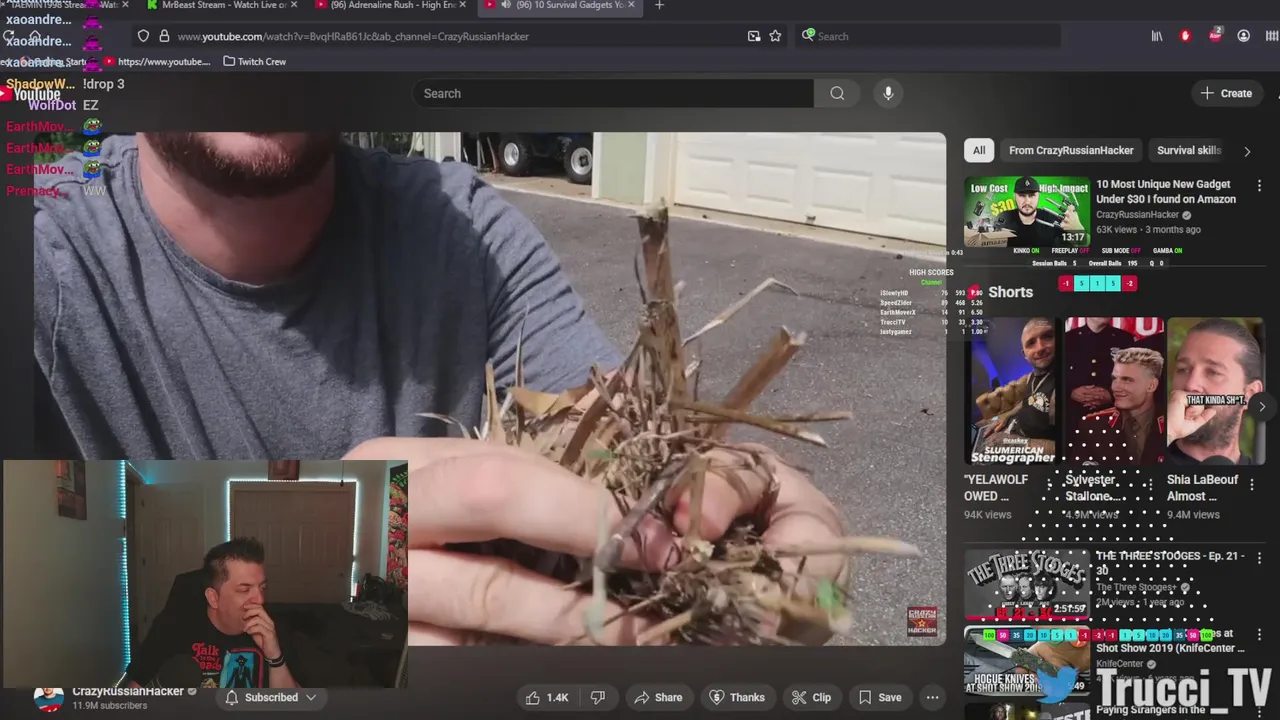Open the YouTube home logo
The width and height of the screenshot is (1280, 720).
click(31, 94)
